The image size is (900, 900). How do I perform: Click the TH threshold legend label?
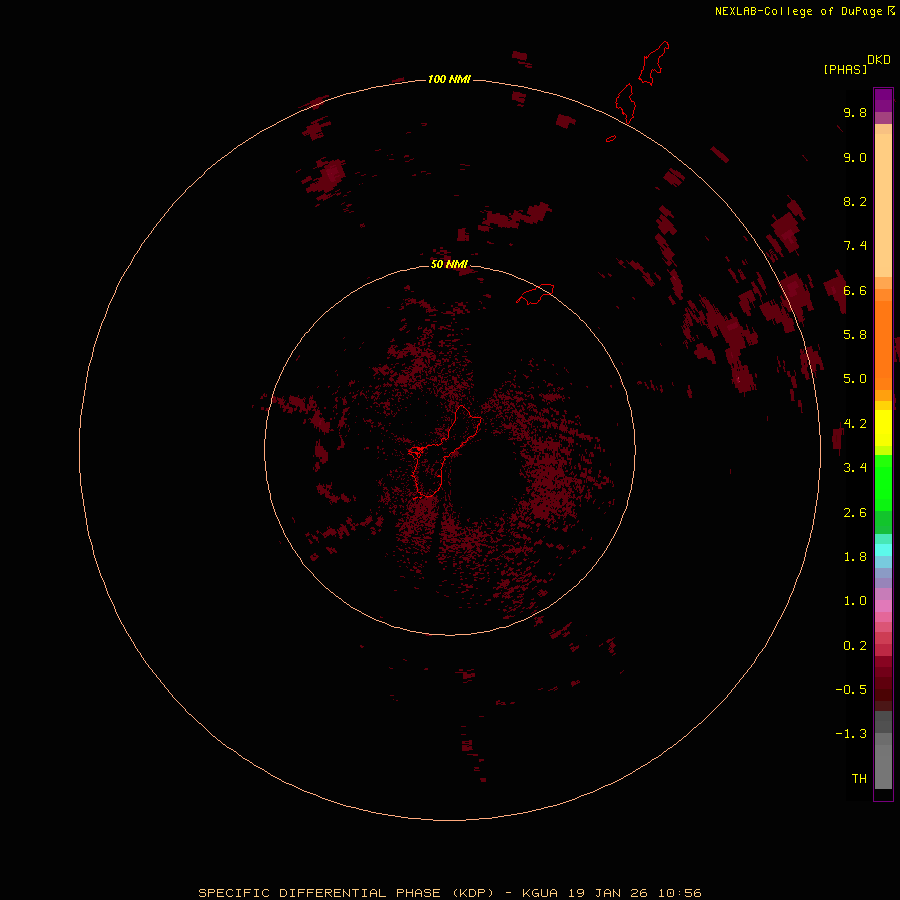(859, 778)
